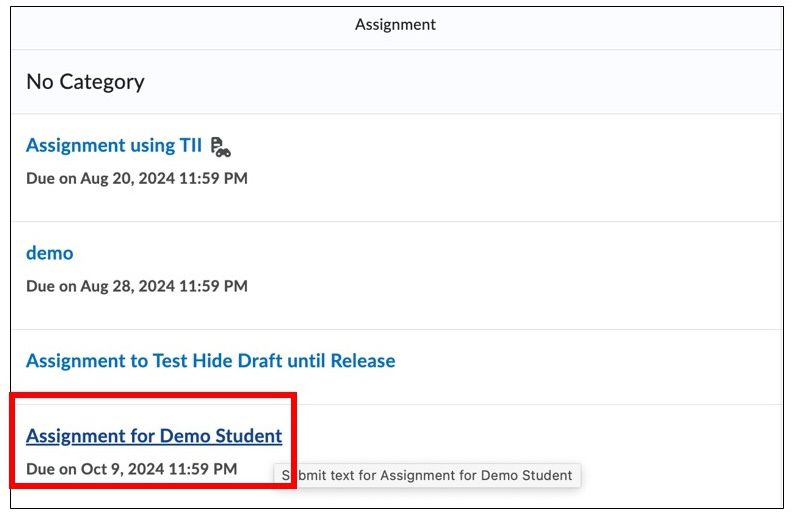This screenshot has width=794, height=516.
Task: Click the Submit text for Assignment tooltip
Action: point(427,475)
